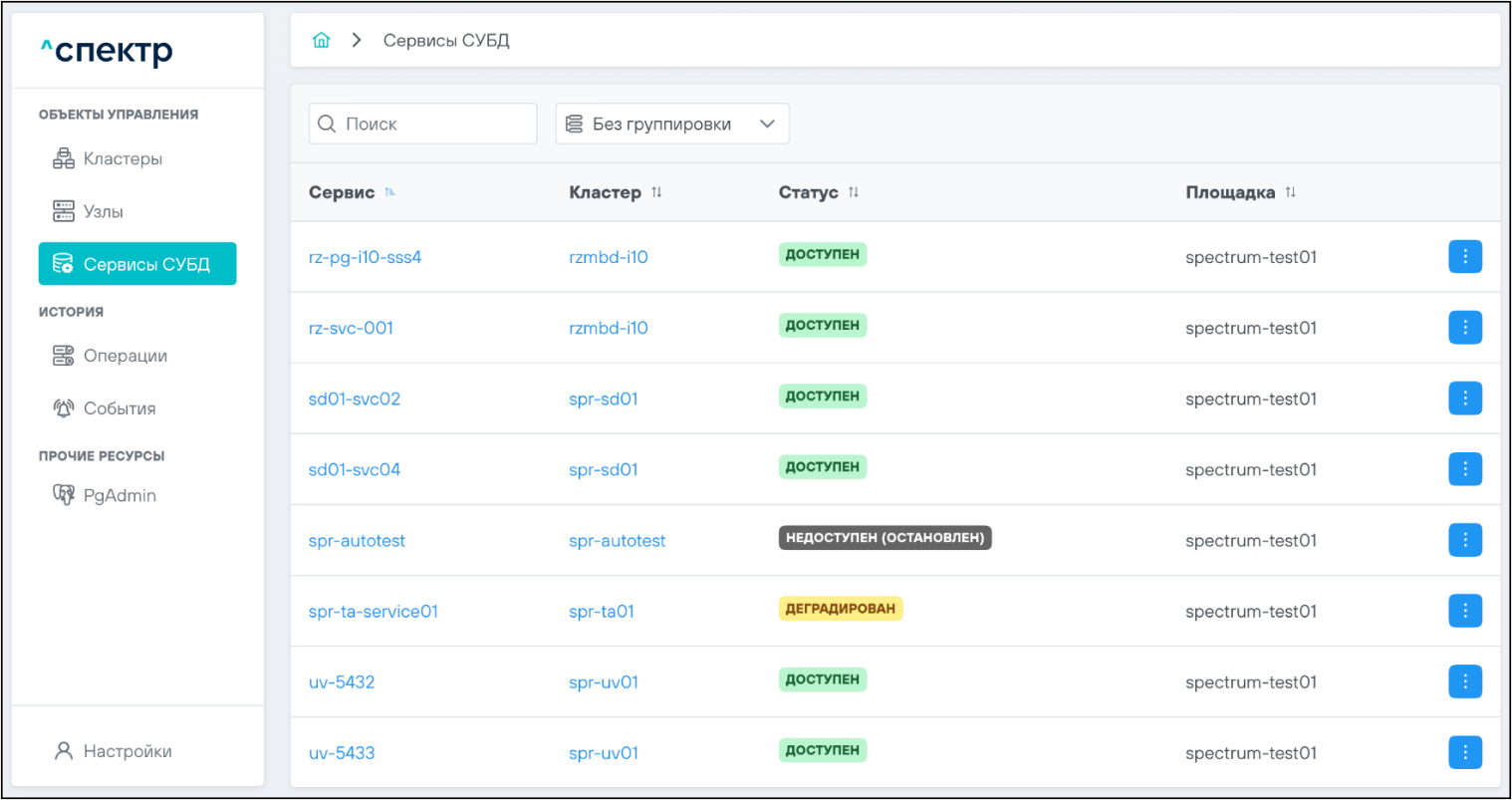Open actions menu for spr-autotest row
The width and height of the screenshot is (1512, 800).
click(x=1464, y=540)
